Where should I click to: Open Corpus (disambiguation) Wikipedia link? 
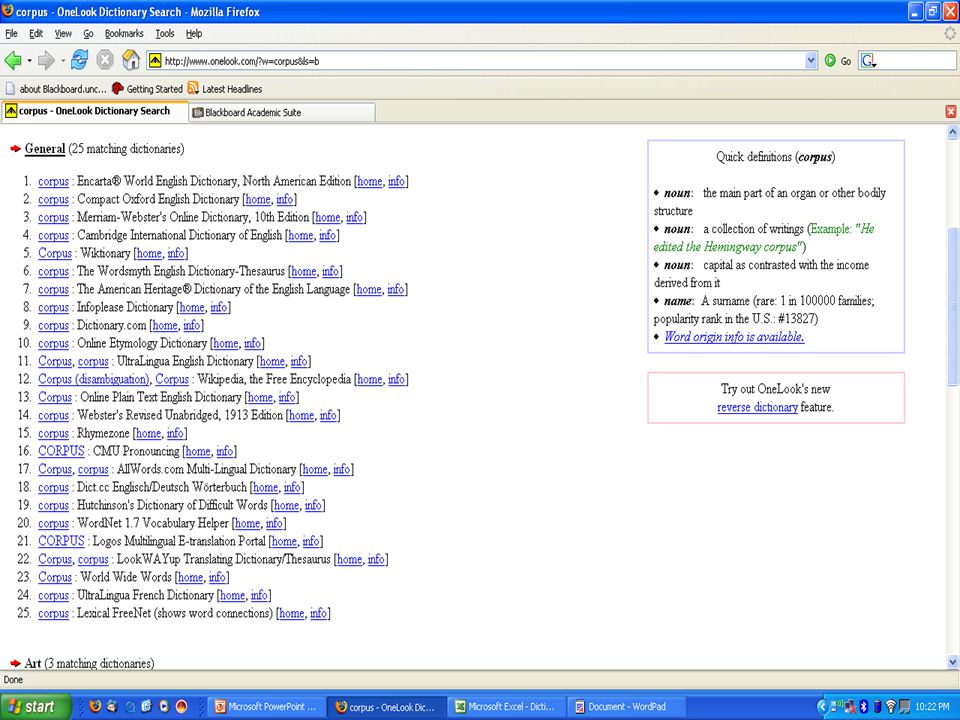[x=93, y=380]
